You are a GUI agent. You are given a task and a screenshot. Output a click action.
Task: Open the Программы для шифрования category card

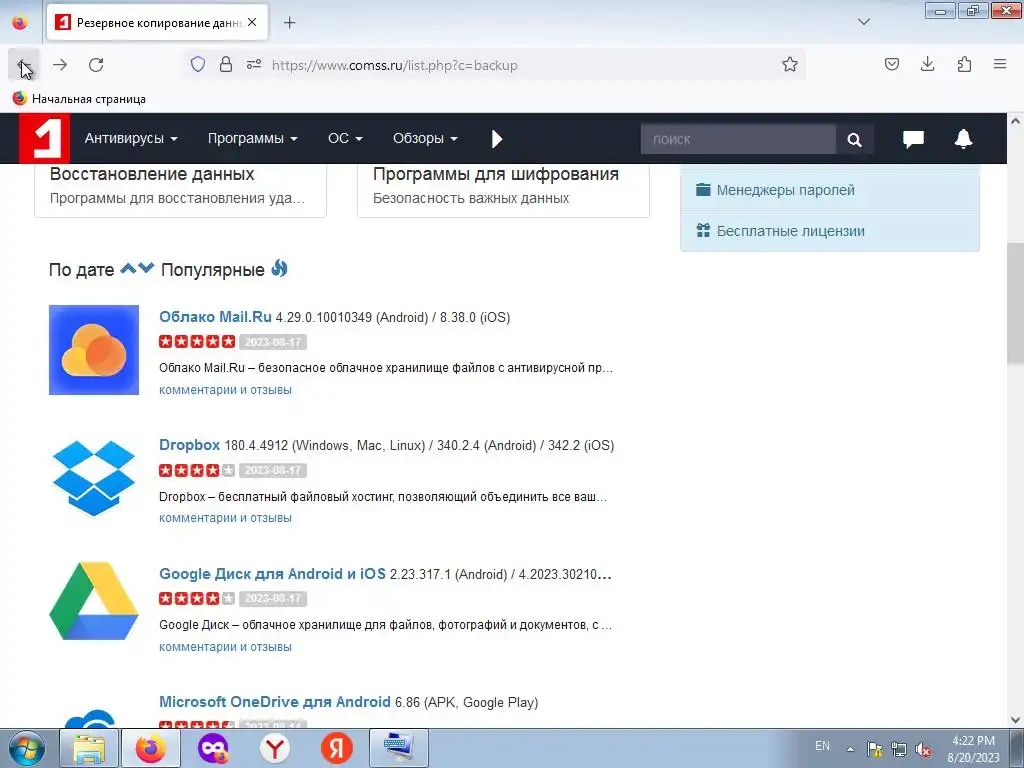pos(504,189)
